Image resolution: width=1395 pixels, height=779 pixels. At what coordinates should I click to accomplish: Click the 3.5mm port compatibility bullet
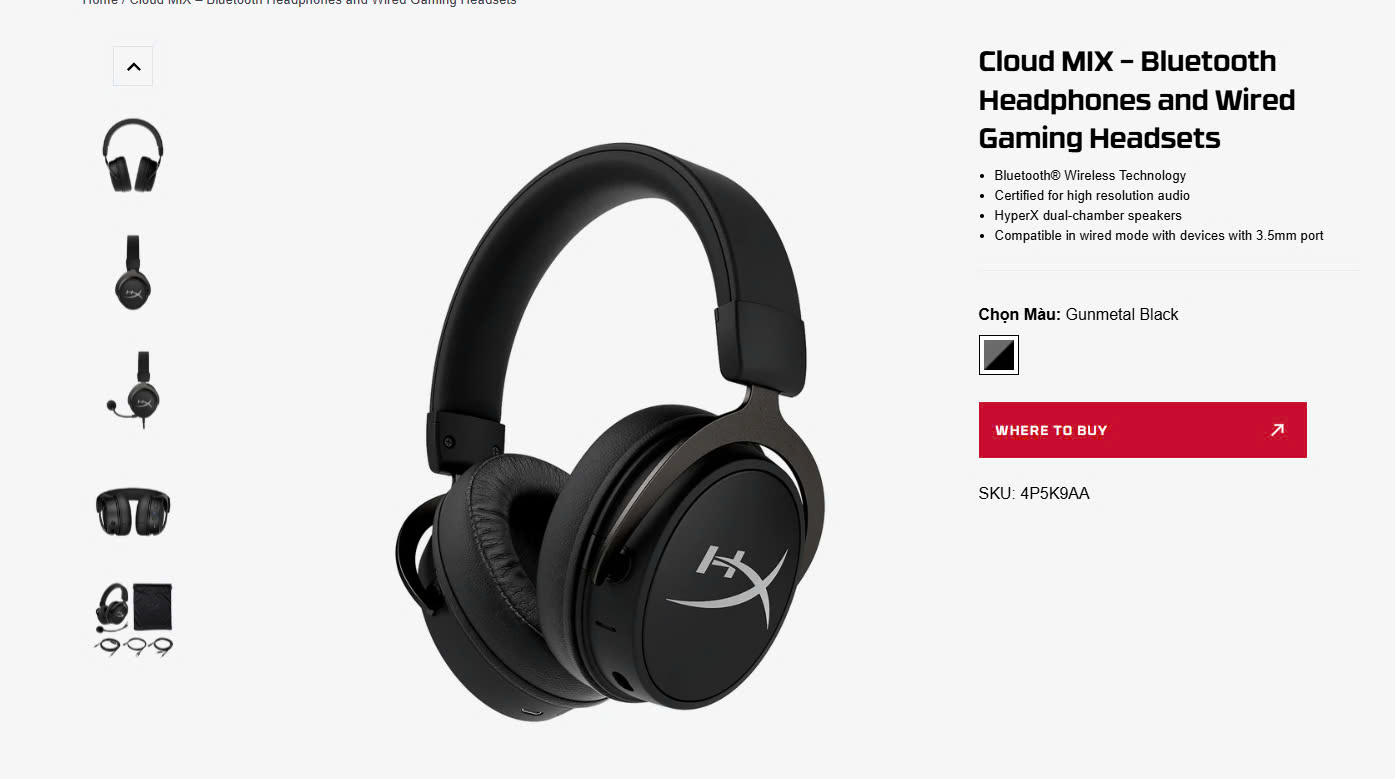(x=1159, y=235)
